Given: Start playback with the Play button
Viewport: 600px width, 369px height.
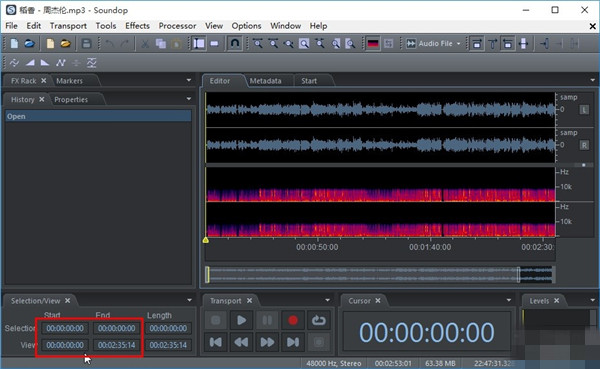Looking at the screenshot, I should click(241, 320).
